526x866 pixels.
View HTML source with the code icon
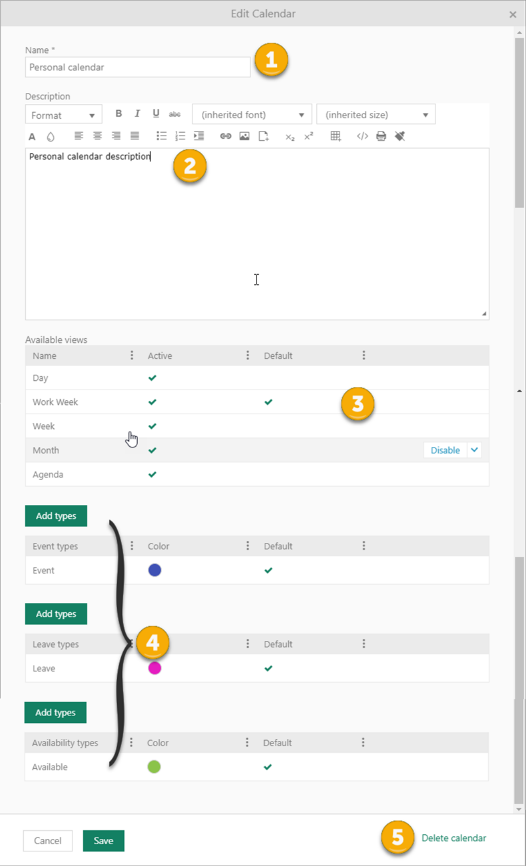362,136
